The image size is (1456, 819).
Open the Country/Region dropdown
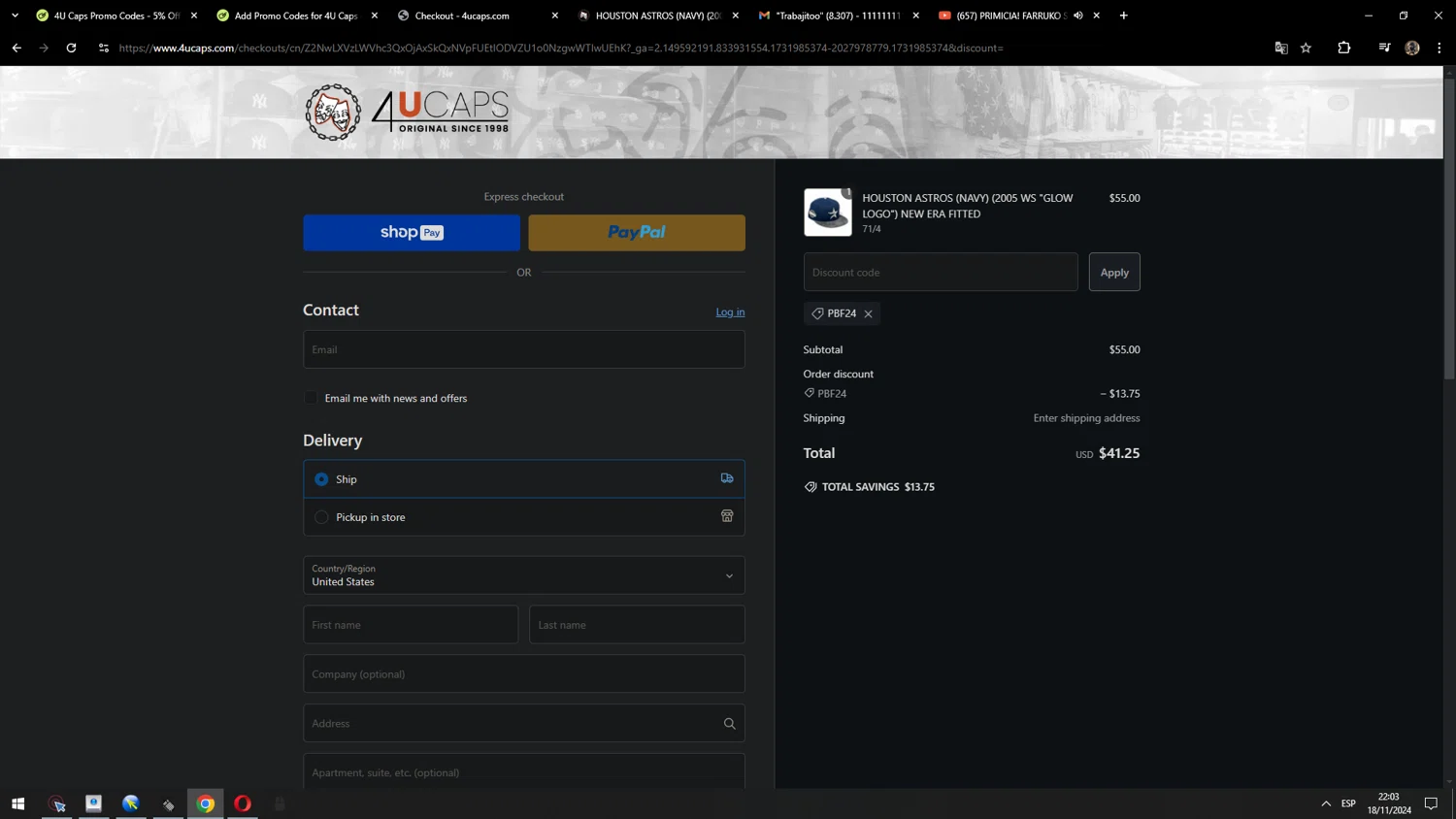(x=524, y=575)
